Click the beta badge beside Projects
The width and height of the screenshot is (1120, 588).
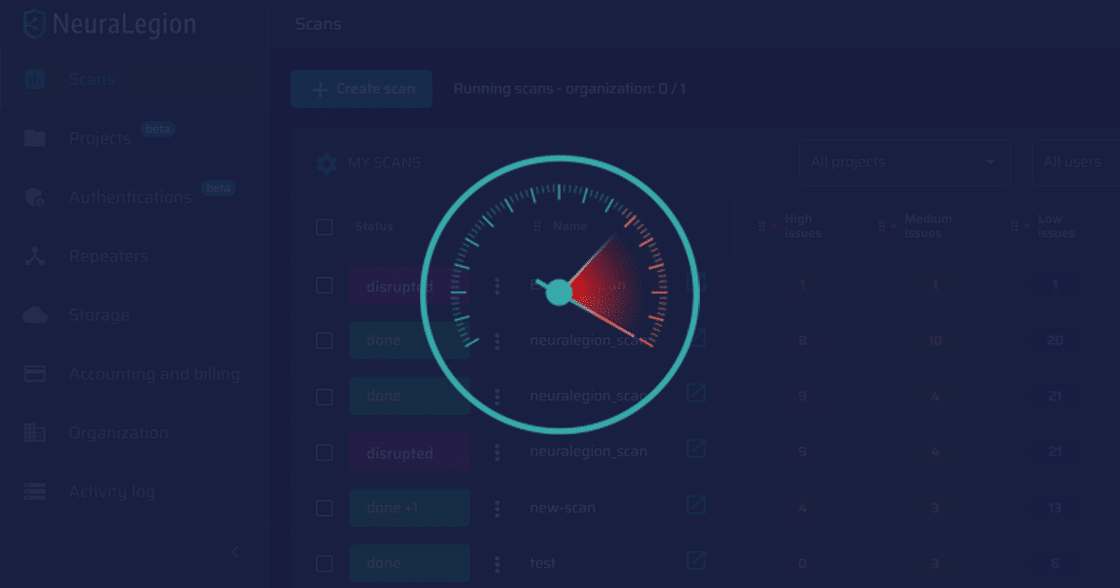[x=157, y=129]
